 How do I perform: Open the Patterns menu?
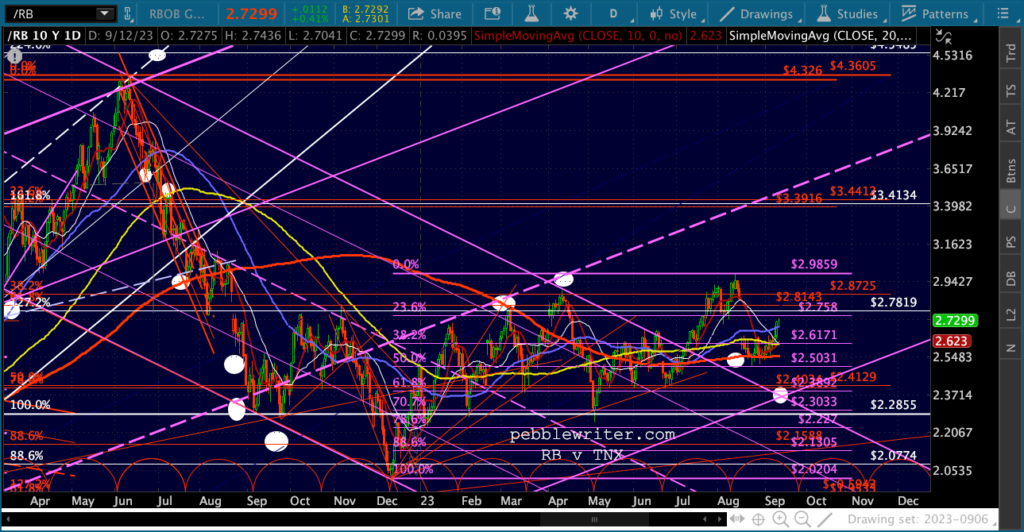tap(933, 14)
